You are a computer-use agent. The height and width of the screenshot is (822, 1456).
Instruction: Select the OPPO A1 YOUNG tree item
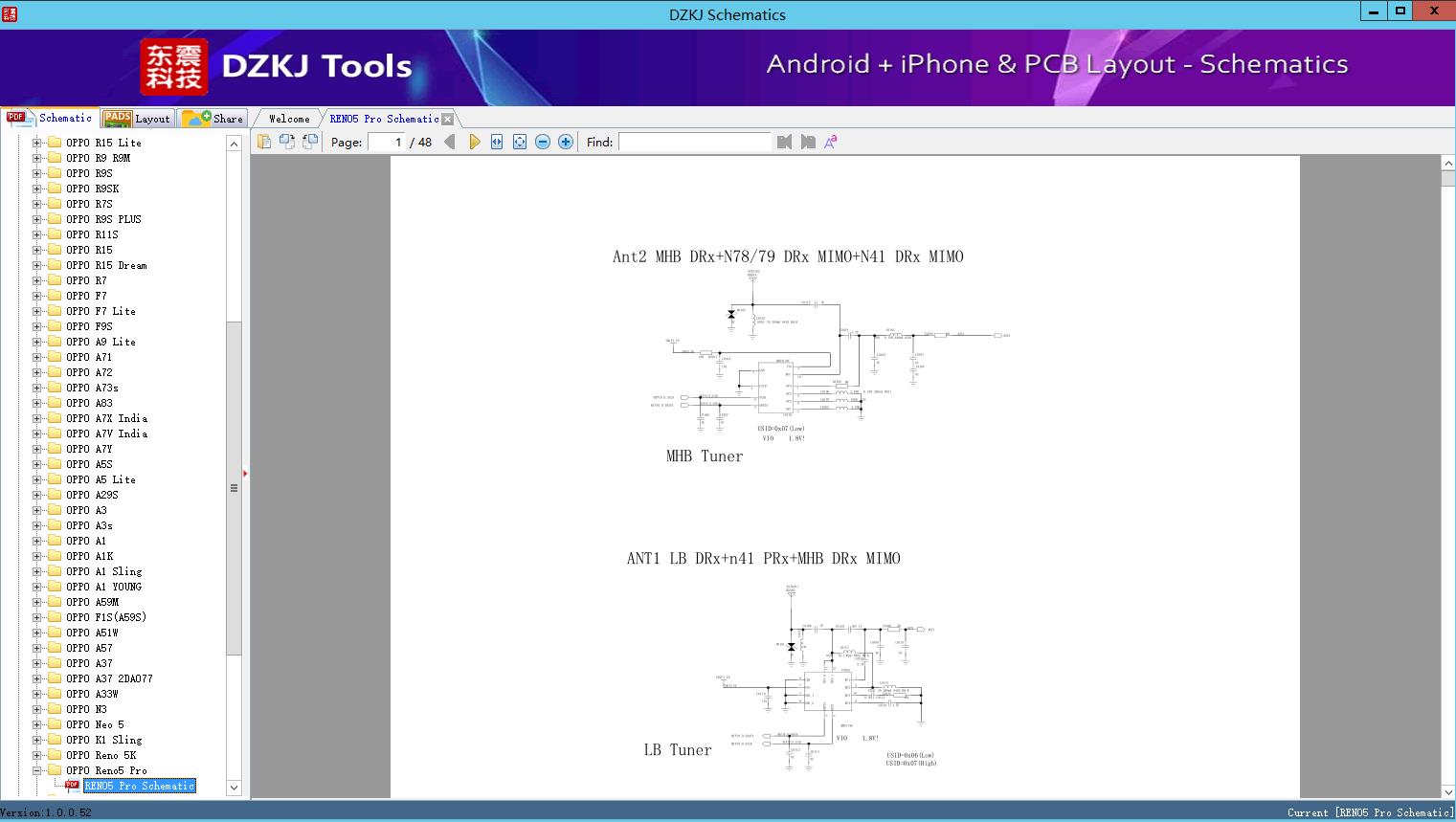pos(103,587)
